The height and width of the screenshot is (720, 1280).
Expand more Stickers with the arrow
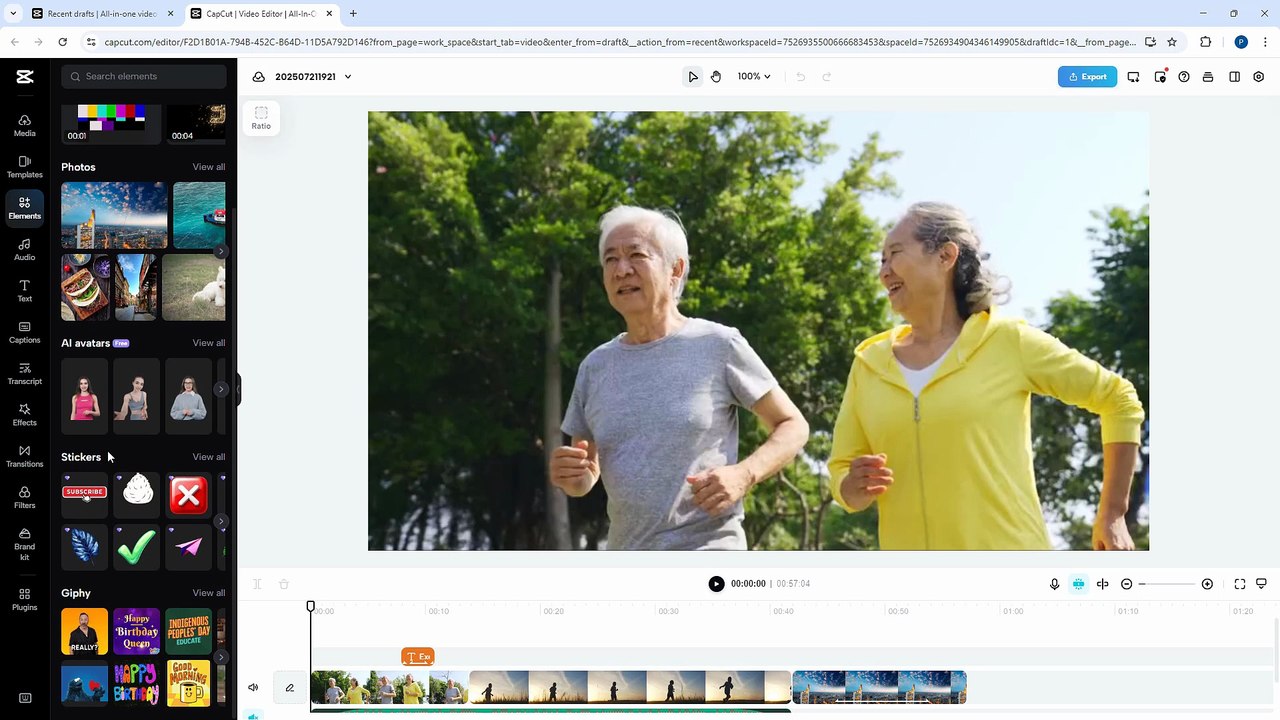point(221,521)
